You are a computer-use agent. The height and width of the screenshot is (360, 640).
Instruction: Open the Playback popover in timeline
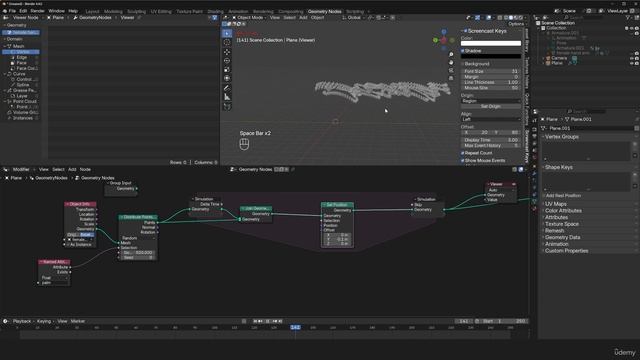(22, 321)
